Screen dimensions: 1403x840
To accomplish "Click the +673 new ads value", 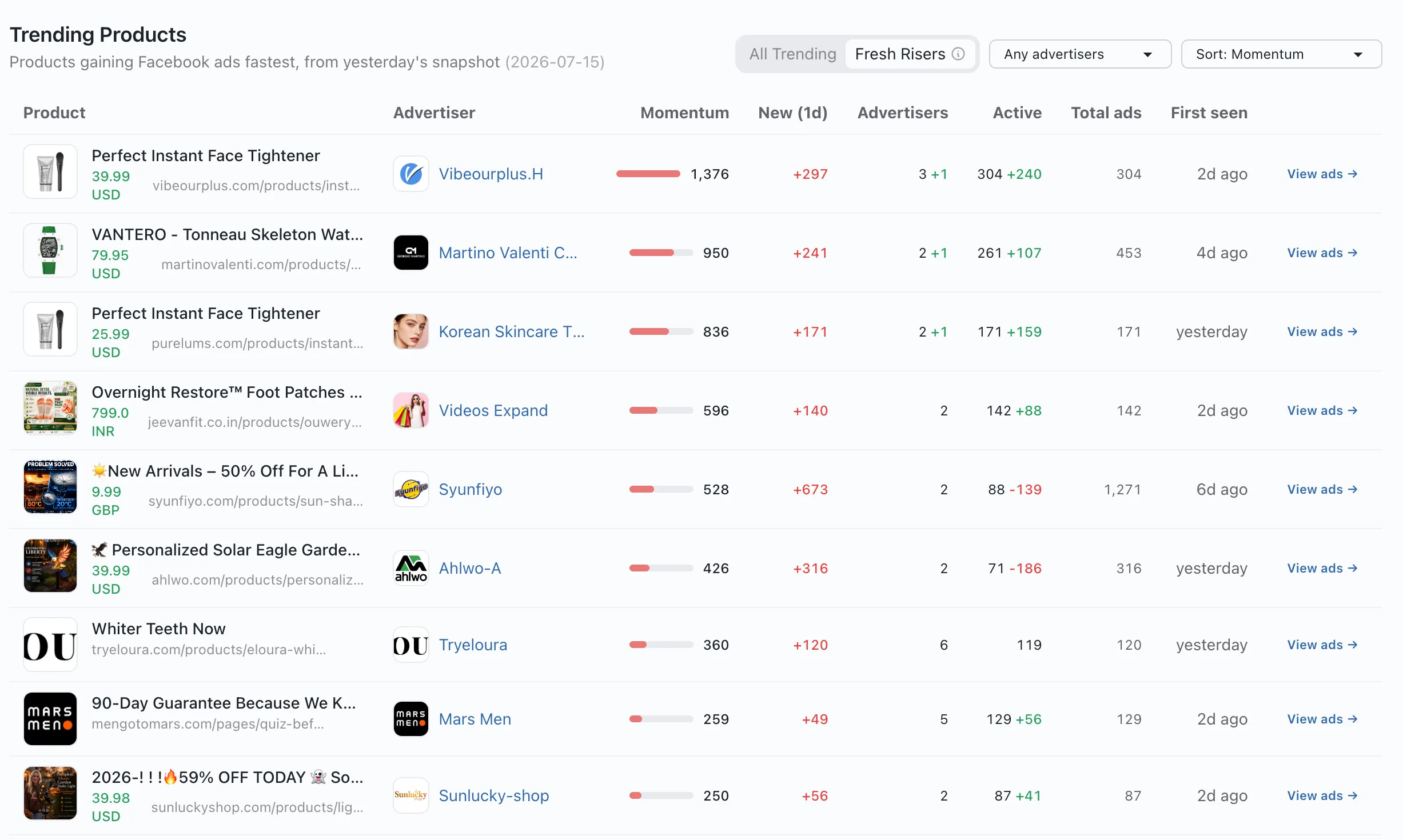I will pos(810,489).
